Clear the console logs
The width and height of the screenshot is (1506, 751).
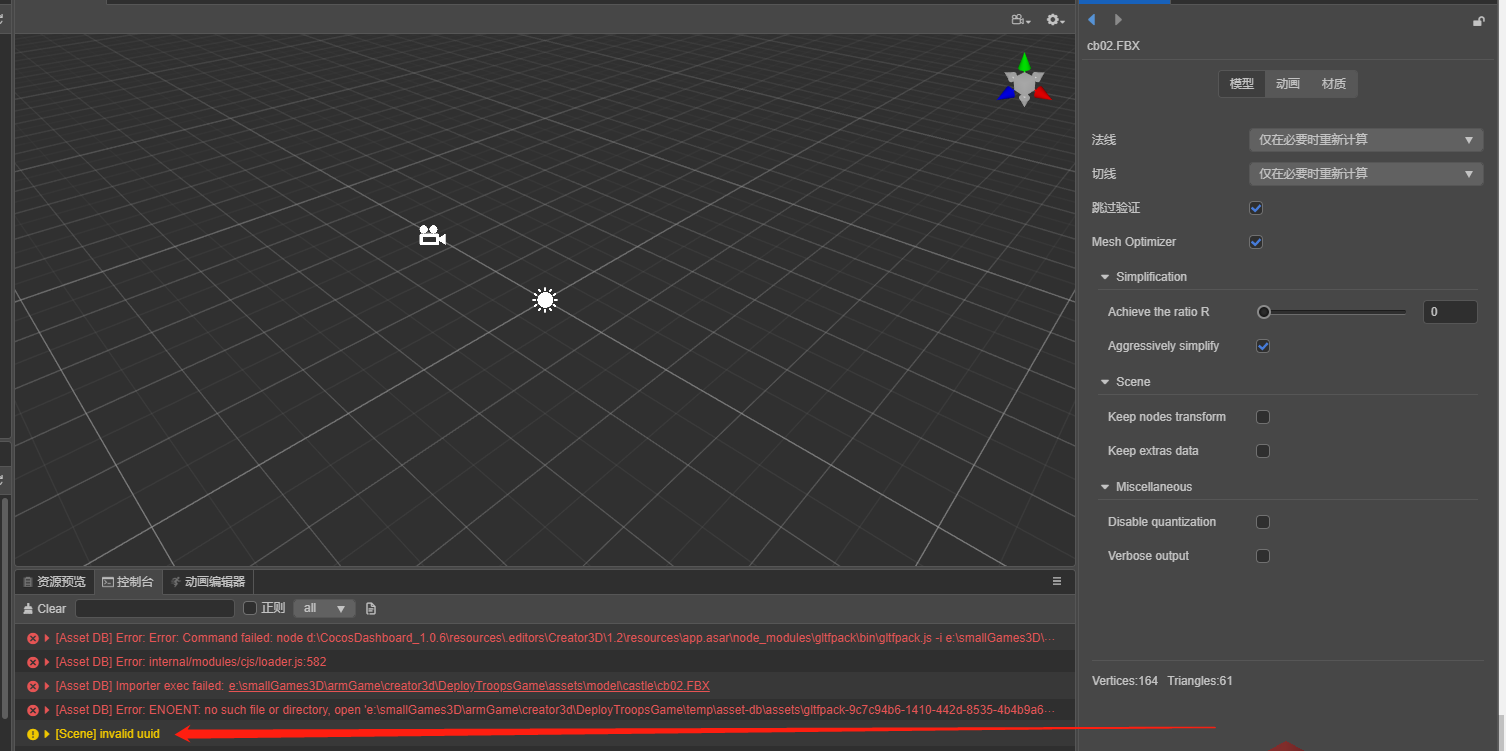click(44, 608)
